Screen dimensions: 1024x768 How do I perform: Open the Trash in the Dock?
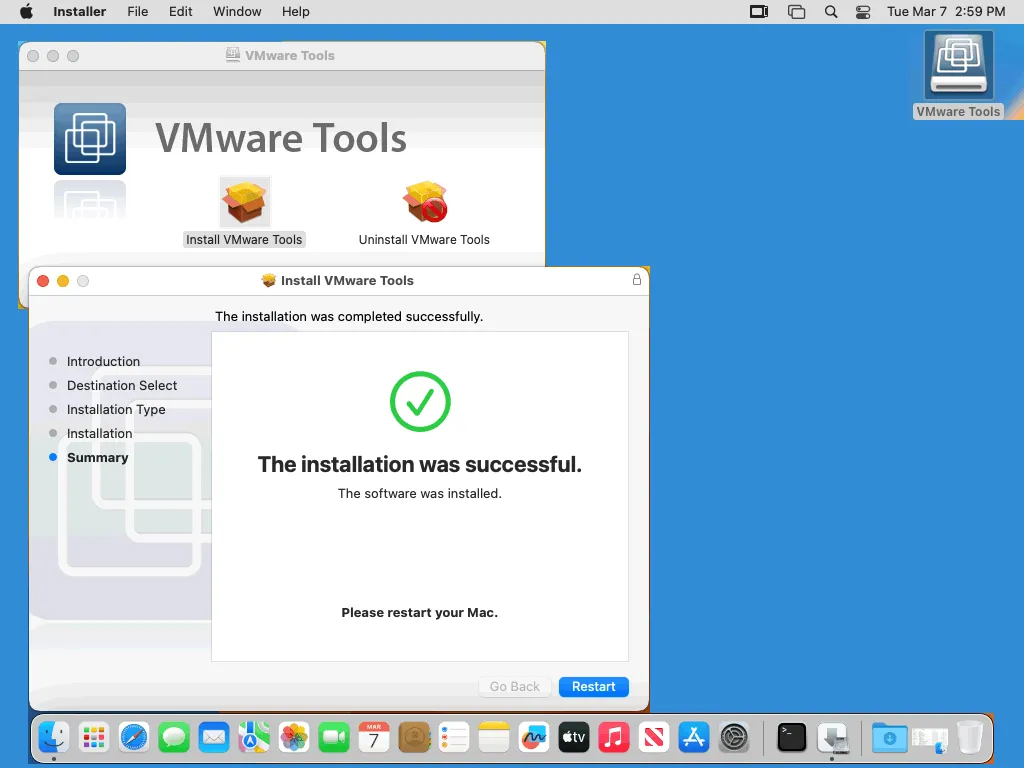coord(970,738)
